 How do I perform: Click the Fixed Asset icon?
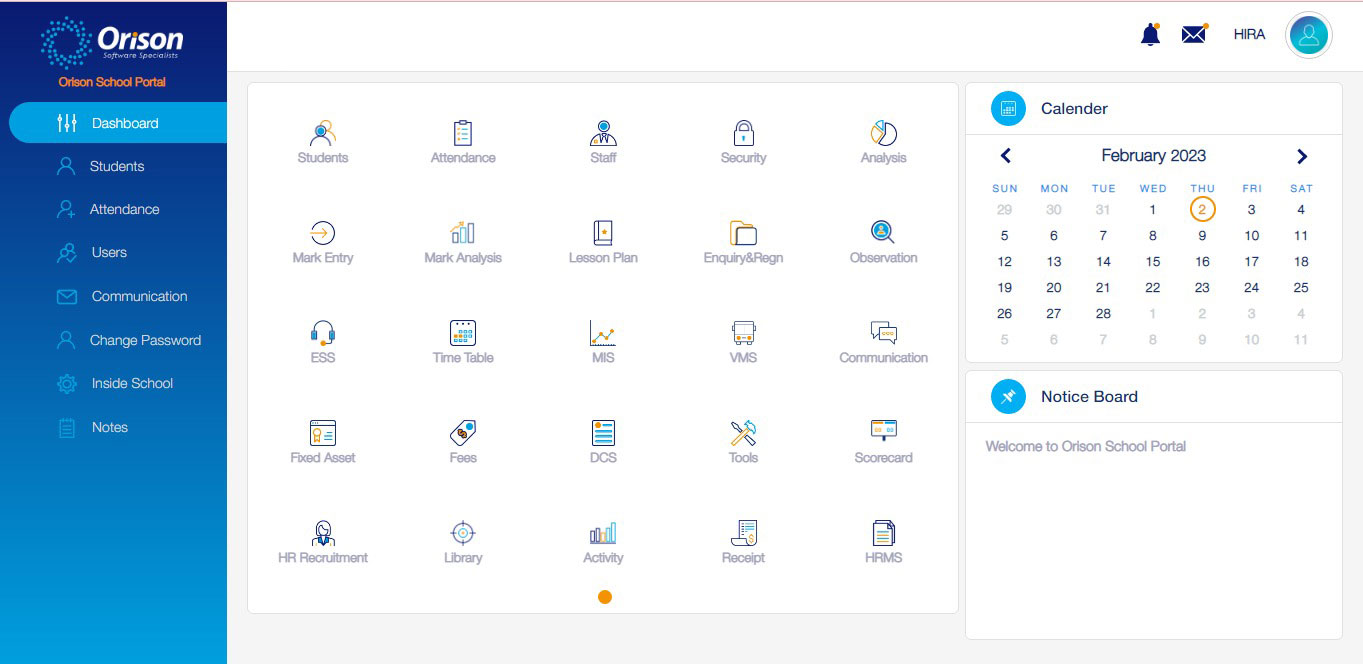pyautogui.click(x=323, y=433)
